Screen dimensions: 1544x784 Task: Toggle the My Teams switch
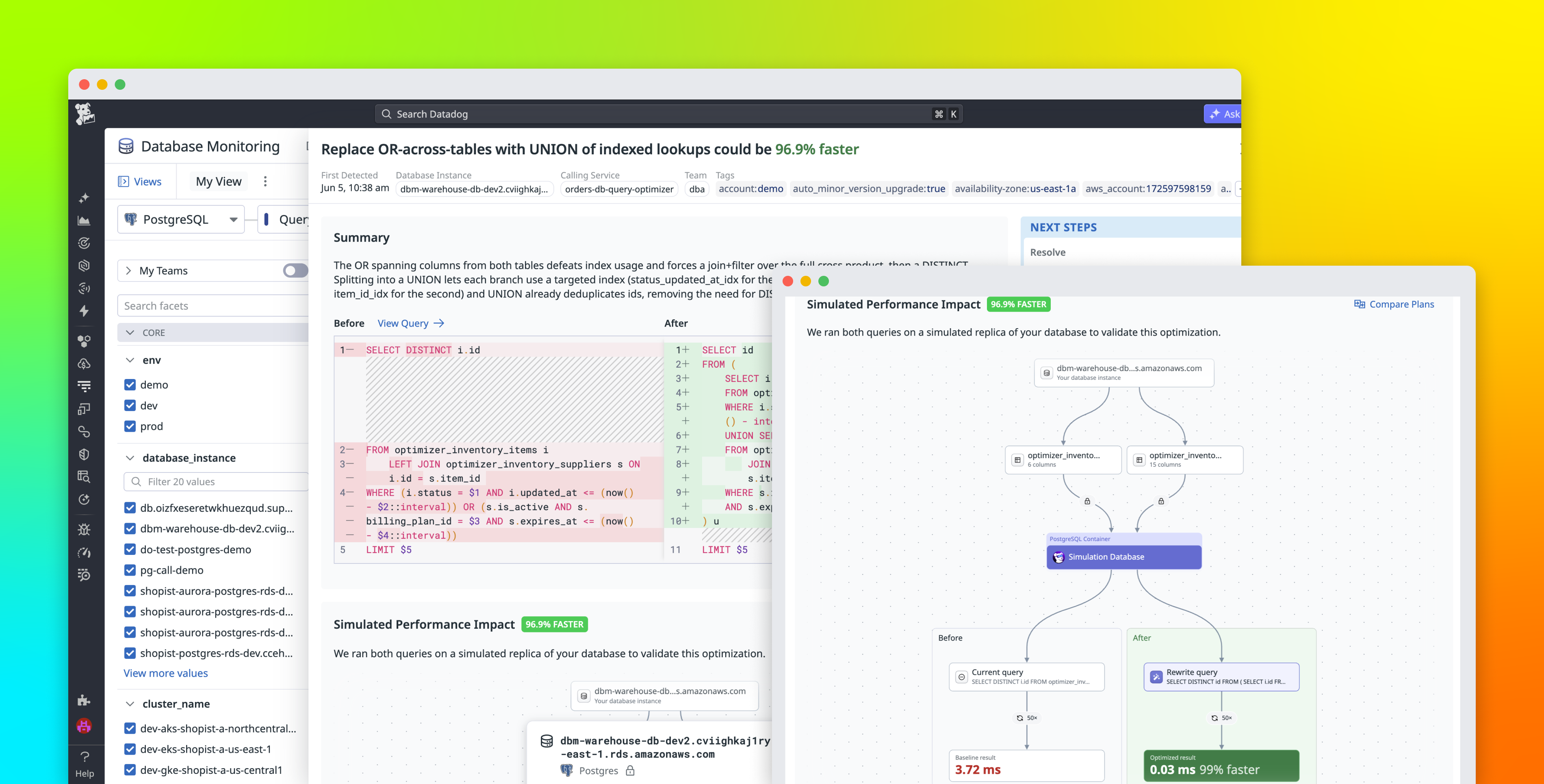295,271
